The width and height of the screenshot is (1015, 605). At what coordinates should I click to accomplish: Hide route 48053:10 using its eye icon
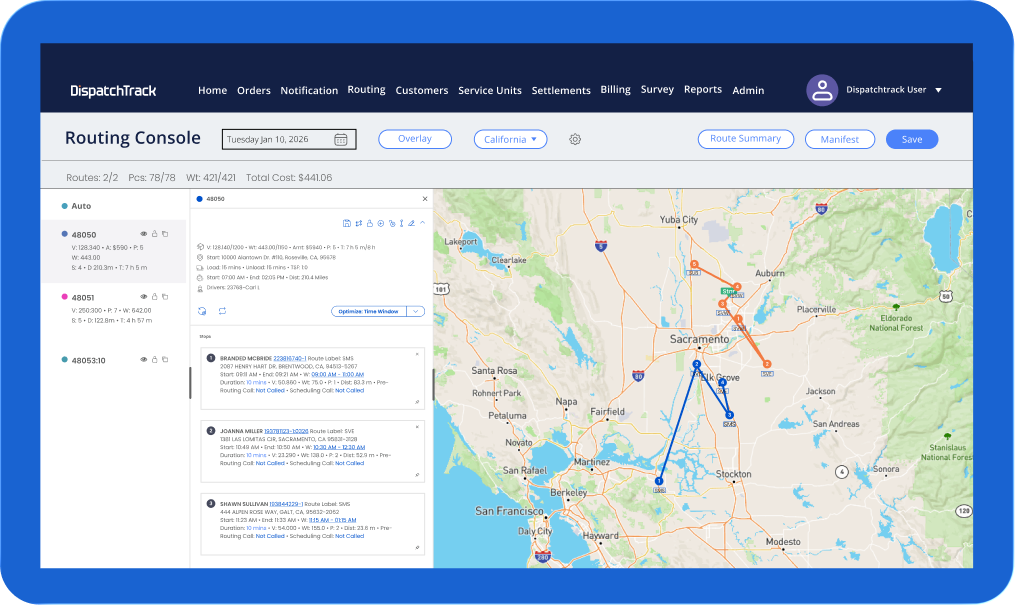144,360
